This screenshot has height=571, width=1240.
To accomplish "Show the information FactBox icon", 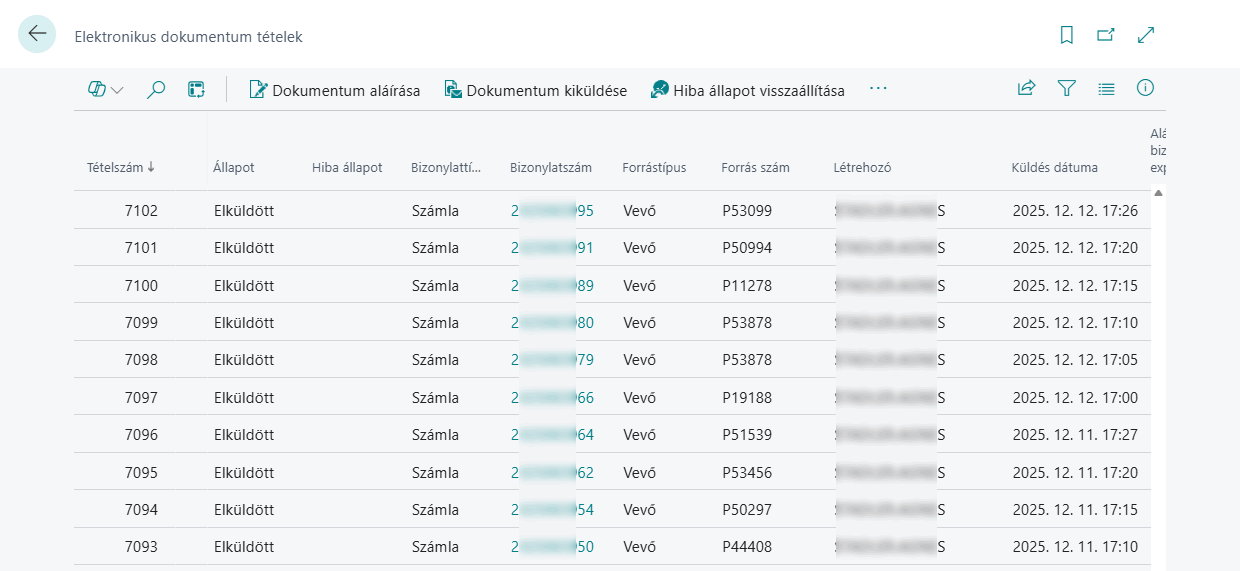I will point(1145,88).
